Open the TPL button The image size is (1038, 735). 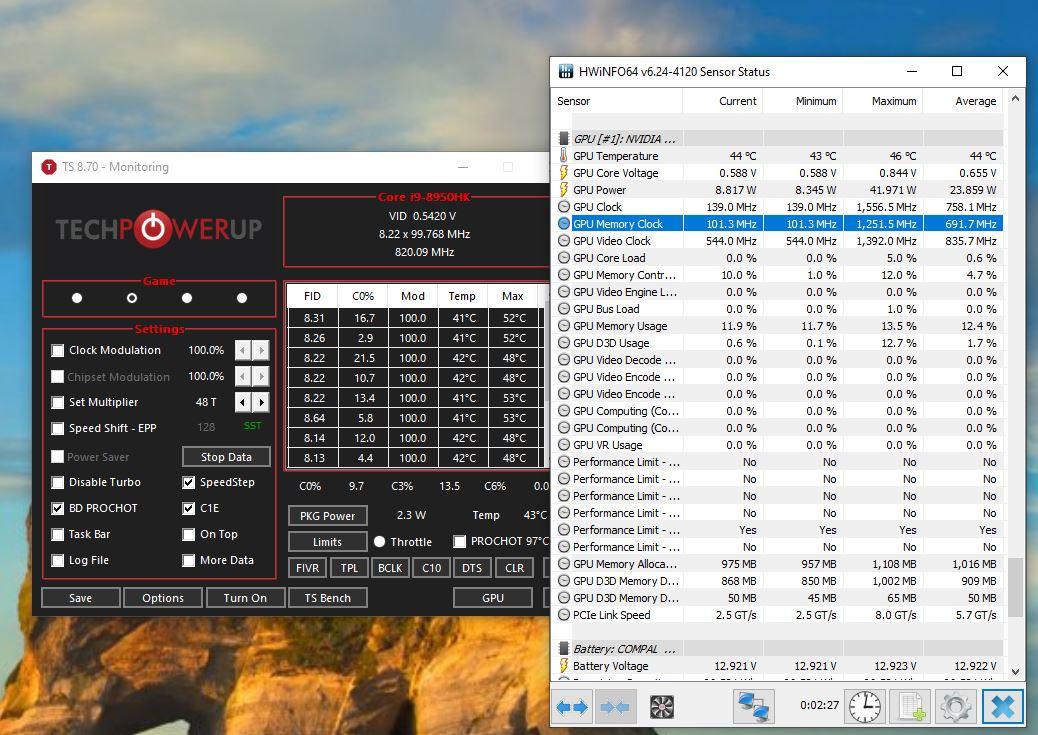pyautogui.click(x=349, y=568)
